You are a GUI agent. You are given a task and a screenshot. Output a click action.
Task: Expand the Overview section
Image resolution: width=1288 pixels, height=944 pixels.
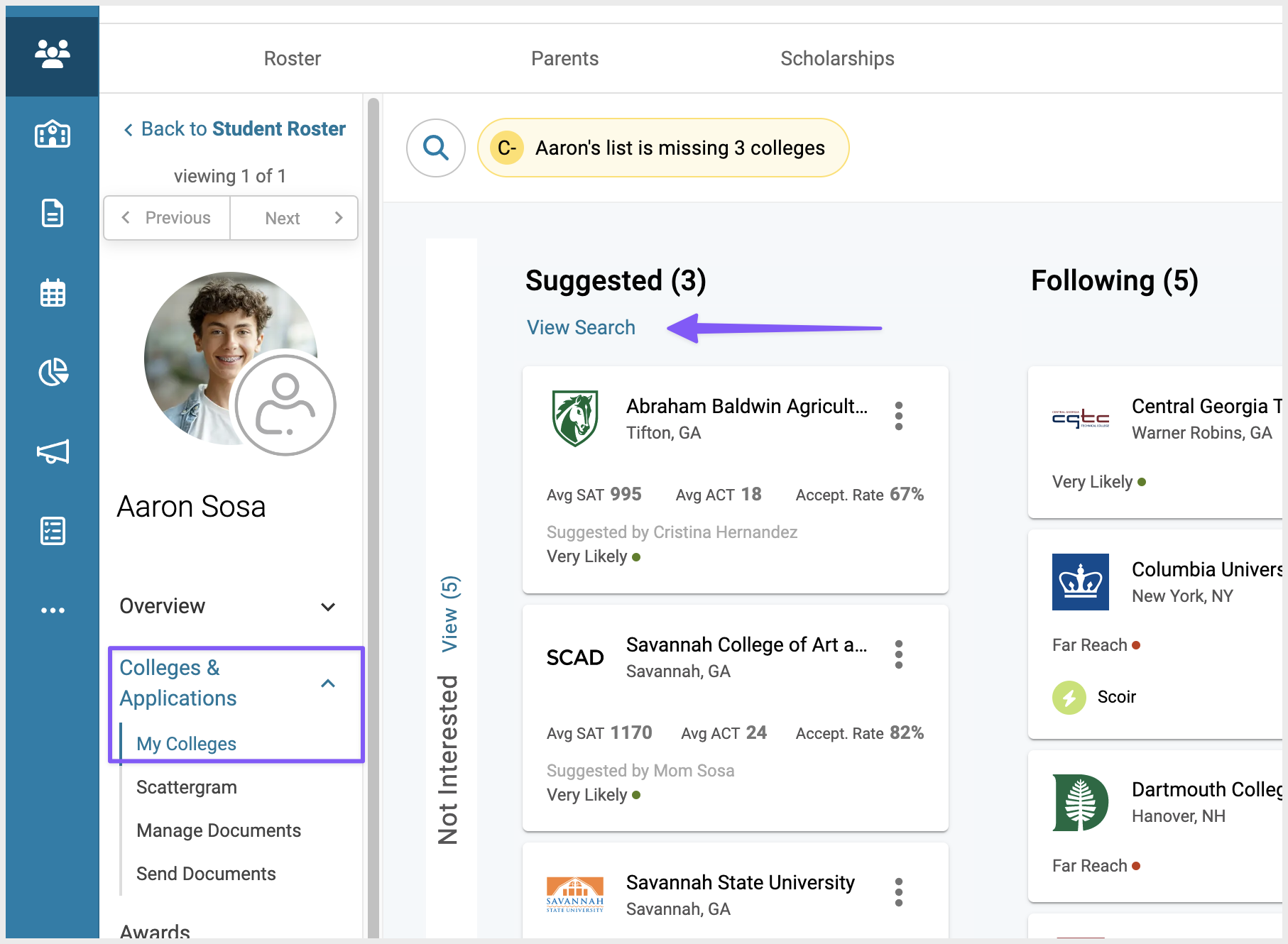[x=227, y=606]
